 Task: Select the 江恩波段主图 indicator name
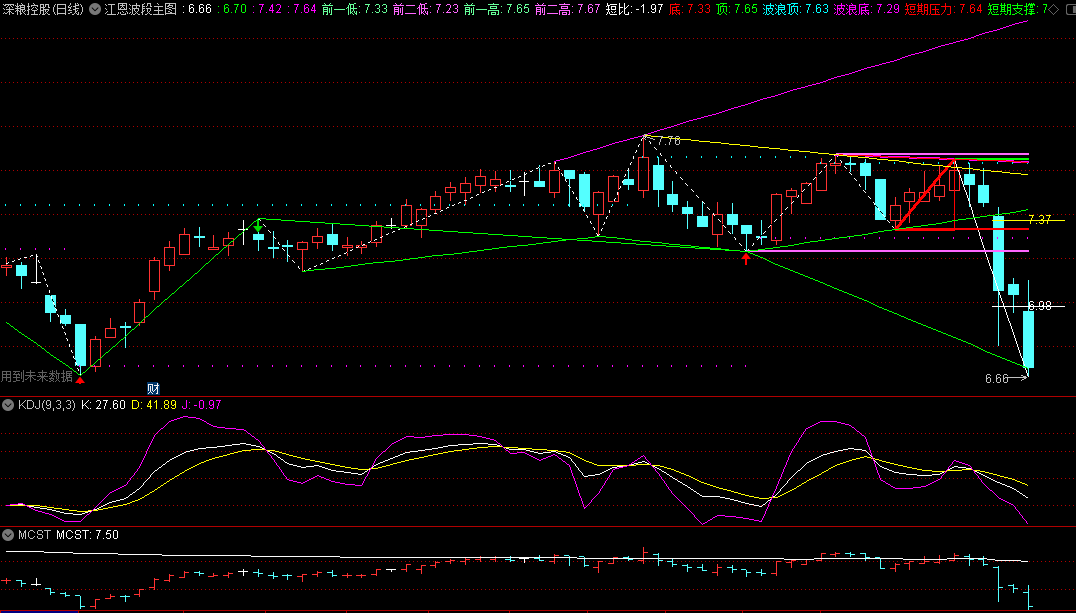pyautogui.click(x=140, y=10)
